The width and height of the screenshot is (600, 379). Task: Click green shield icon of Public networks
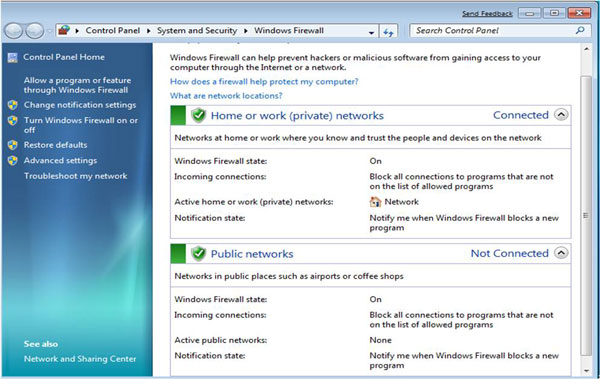[x=198, y=253]
